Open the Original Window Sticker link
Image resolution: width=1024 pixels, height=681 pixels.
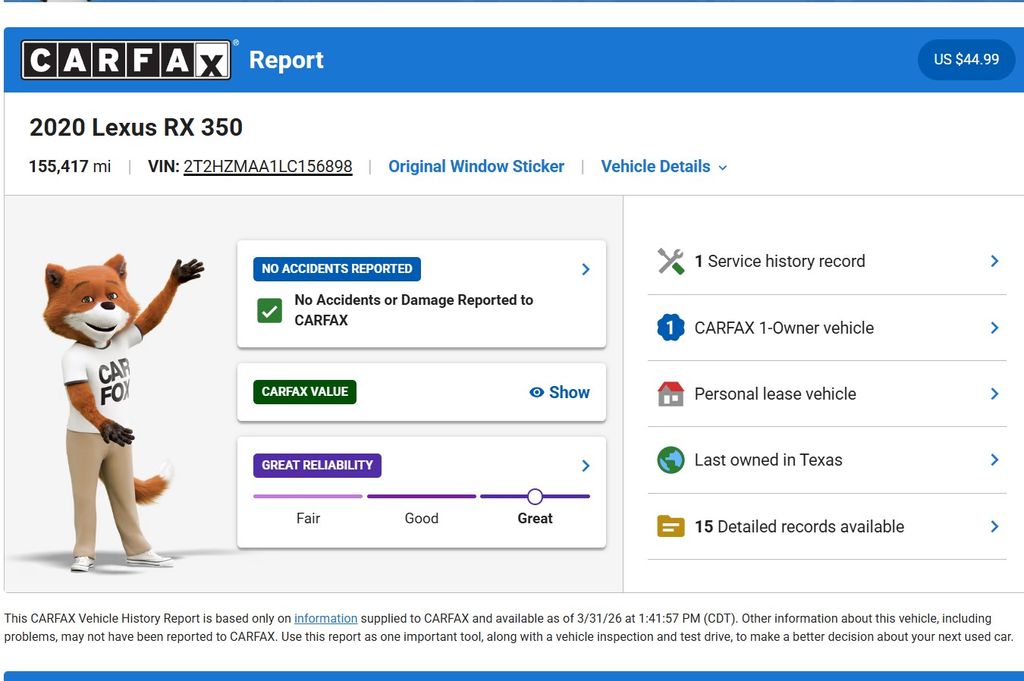[476, 167]
